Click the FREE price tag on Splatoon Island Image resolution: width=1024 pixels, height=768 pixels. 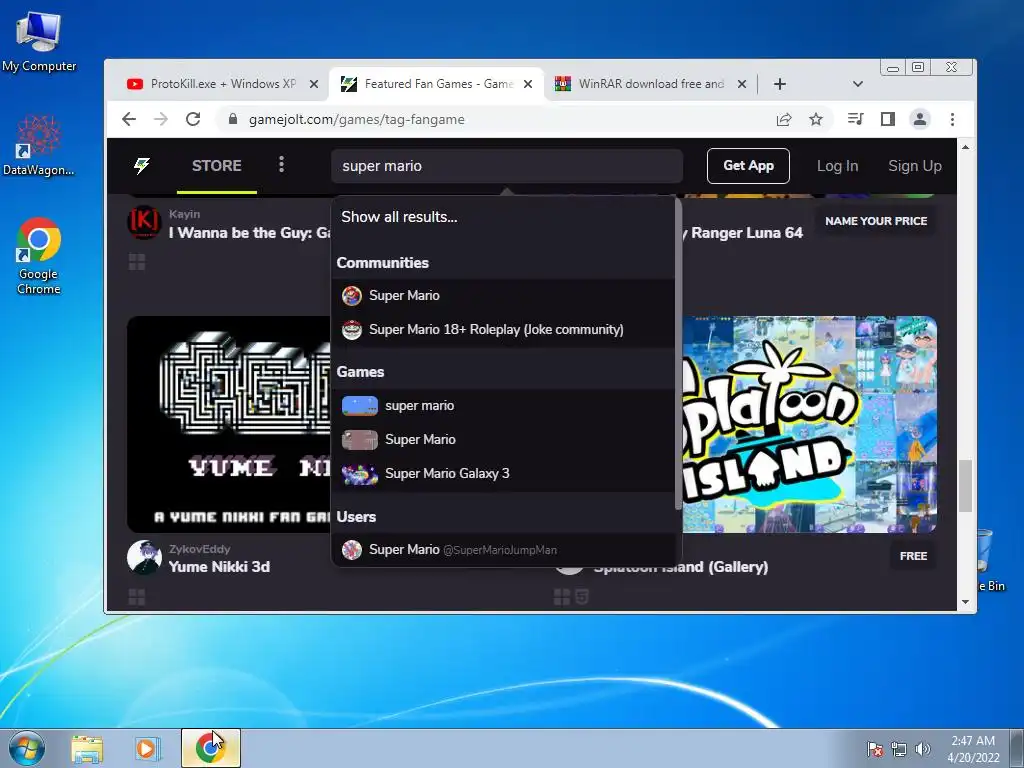913,556
